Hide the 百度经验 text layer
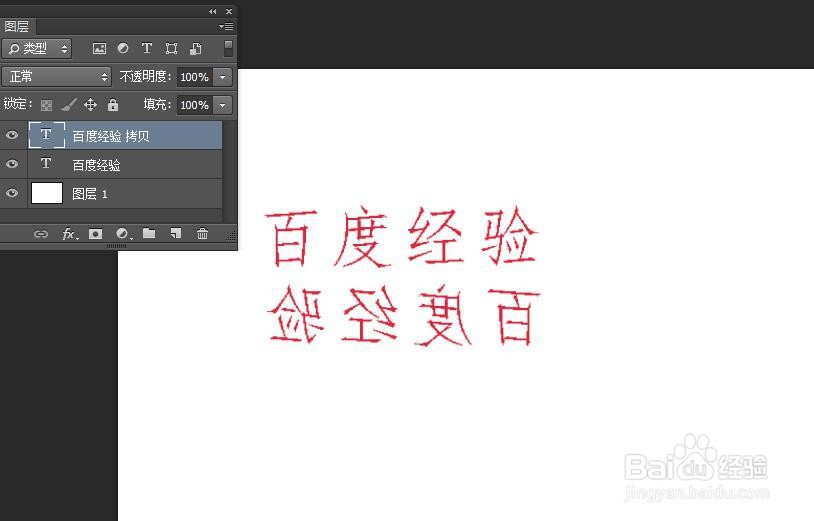814x521 pixels. (12, 164)
